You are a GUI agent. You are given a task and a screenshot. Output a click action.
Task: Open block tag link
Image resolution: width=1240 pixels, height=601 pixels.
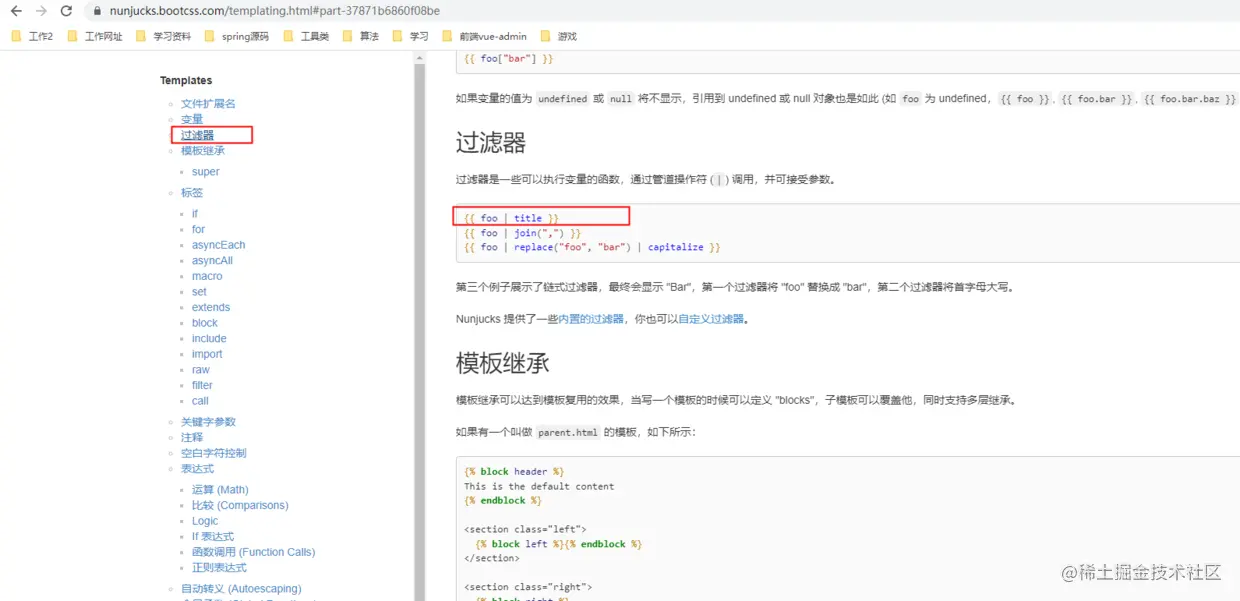click(x=205, y=323)
